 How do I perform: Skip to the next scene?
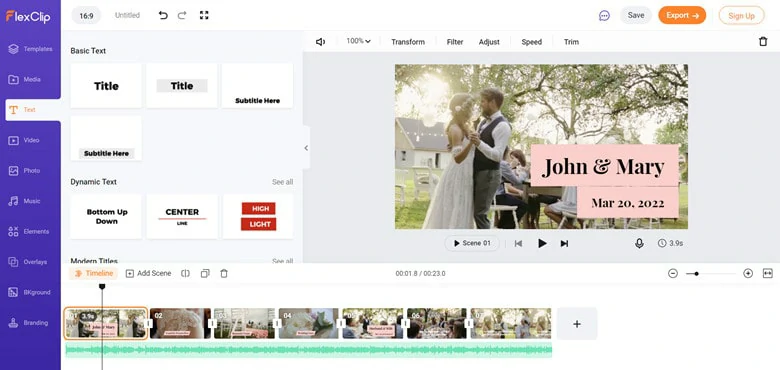pyautogui.click(x=564, y=243)
